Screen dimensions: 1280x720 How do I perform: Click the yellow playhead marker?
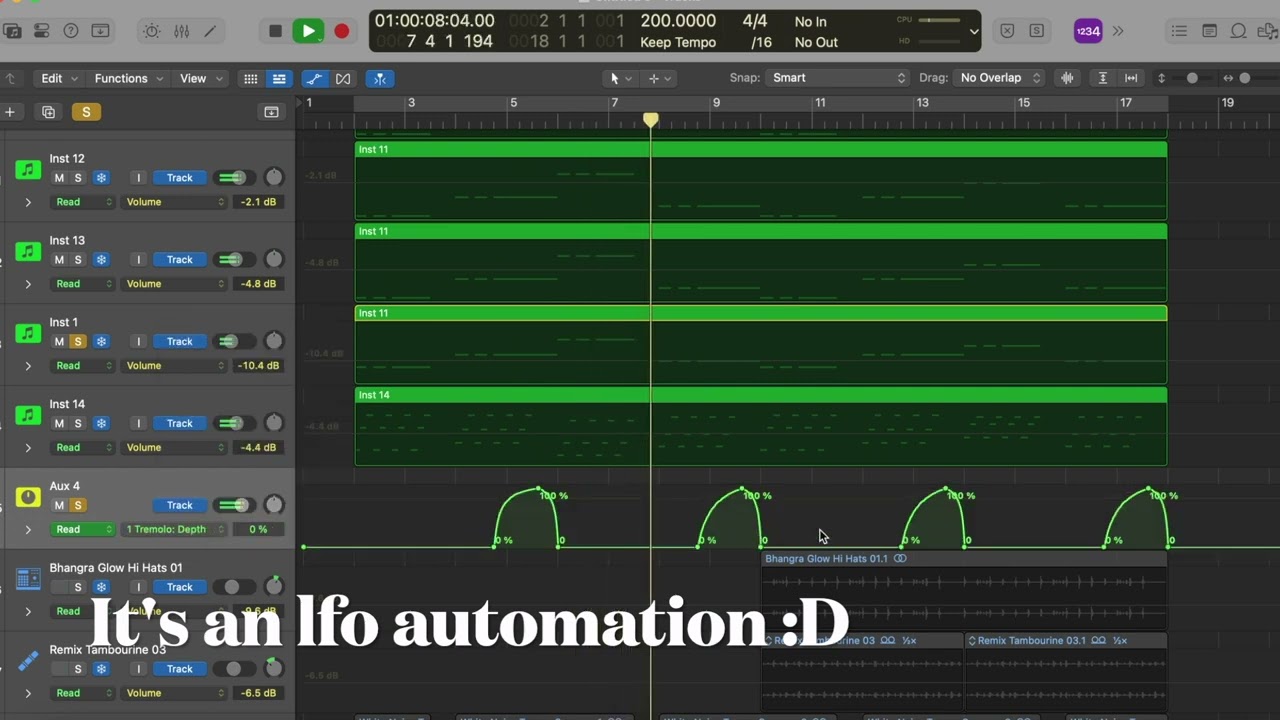pos(651,120)
